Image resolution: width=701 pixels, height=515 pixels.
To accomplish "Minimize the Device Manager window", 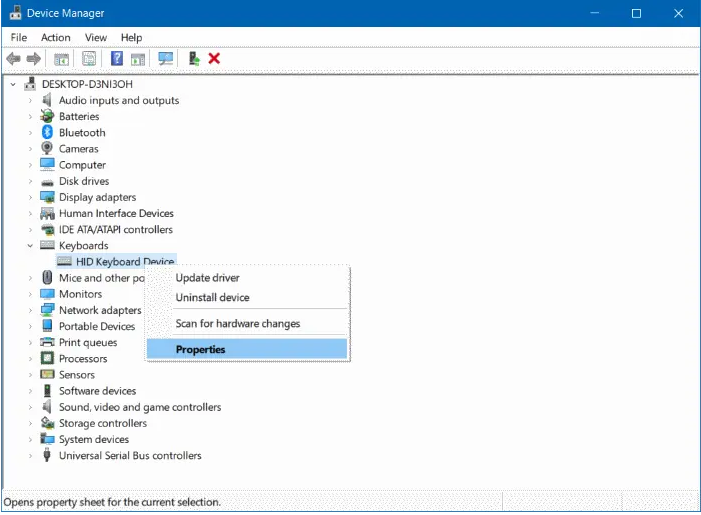I will (x=595, y=13).
